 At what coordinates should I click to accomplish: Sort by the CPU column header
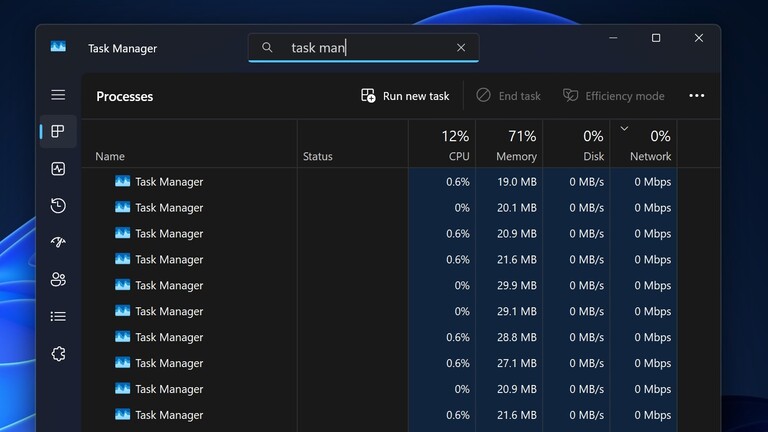442,144
